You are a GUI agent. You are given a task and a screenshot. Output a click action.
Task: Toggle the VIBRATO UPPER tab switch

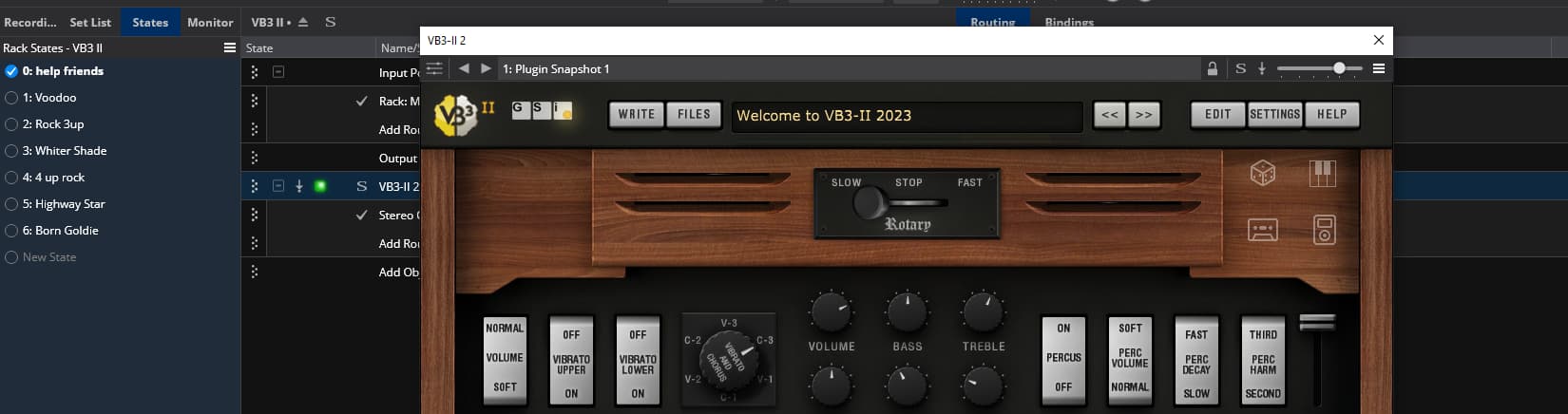[571, 362]
